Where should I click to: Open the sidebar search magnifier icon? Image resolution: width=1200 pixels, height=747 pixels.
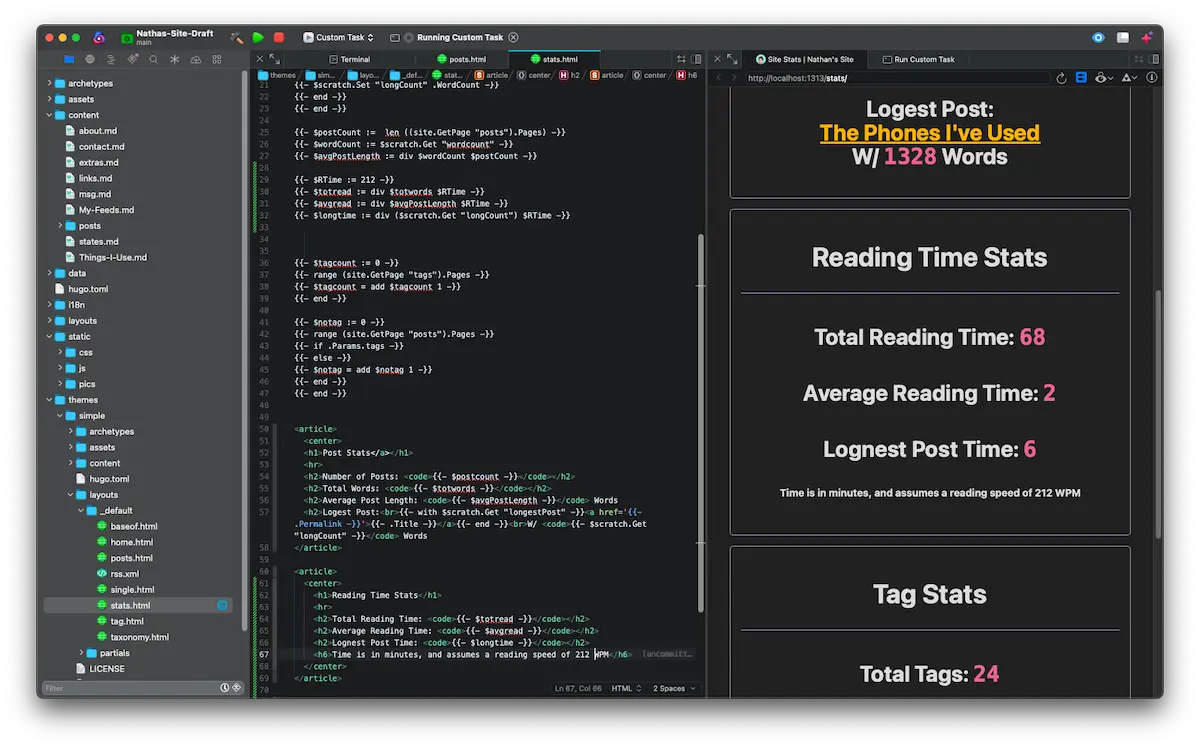(x=153, y=60)
